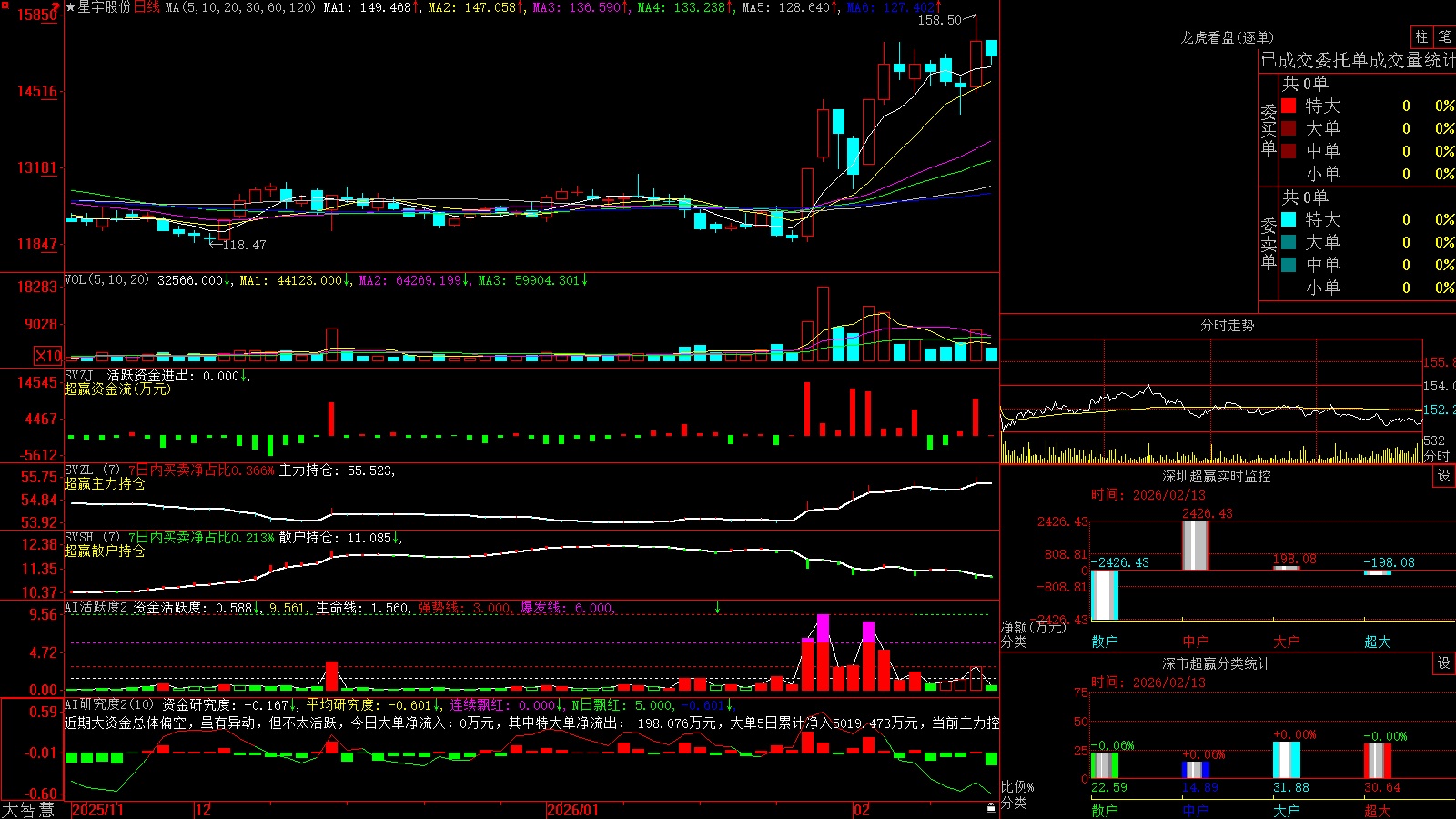Click the 深市超赢分类统计 panel title

point(1217,663)
